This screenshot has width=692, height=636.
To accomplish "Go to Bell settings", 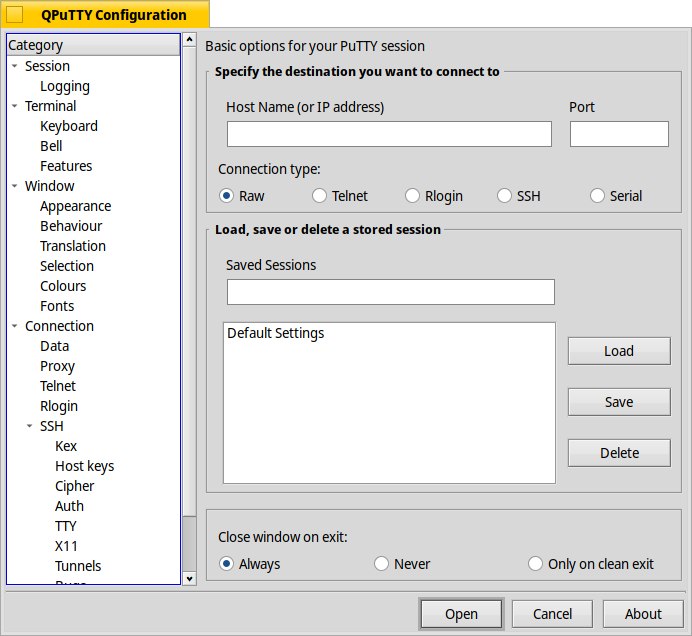I will click(x=51, y=146).
